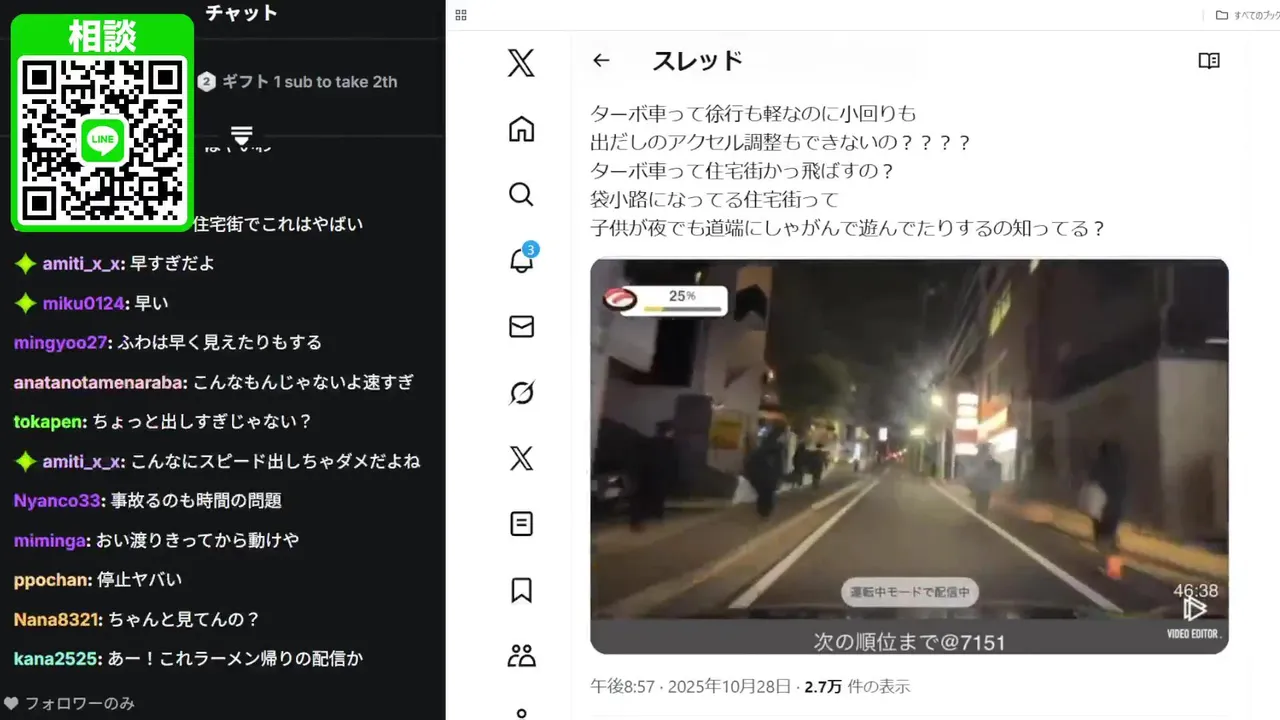
Task: Click username tokapen
Action: (50, 422)
